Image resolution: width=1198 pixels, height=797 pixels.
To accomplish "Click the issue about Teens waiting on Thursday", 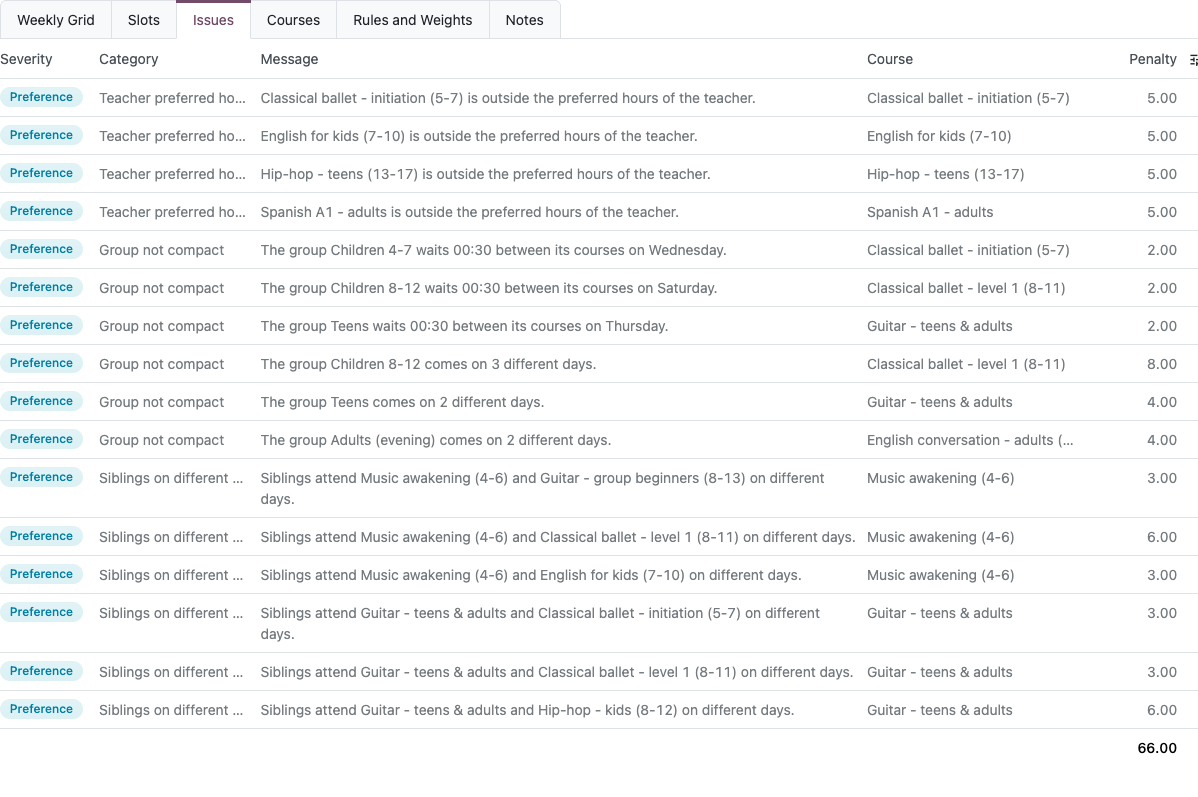I will click(x=465, y=326).
